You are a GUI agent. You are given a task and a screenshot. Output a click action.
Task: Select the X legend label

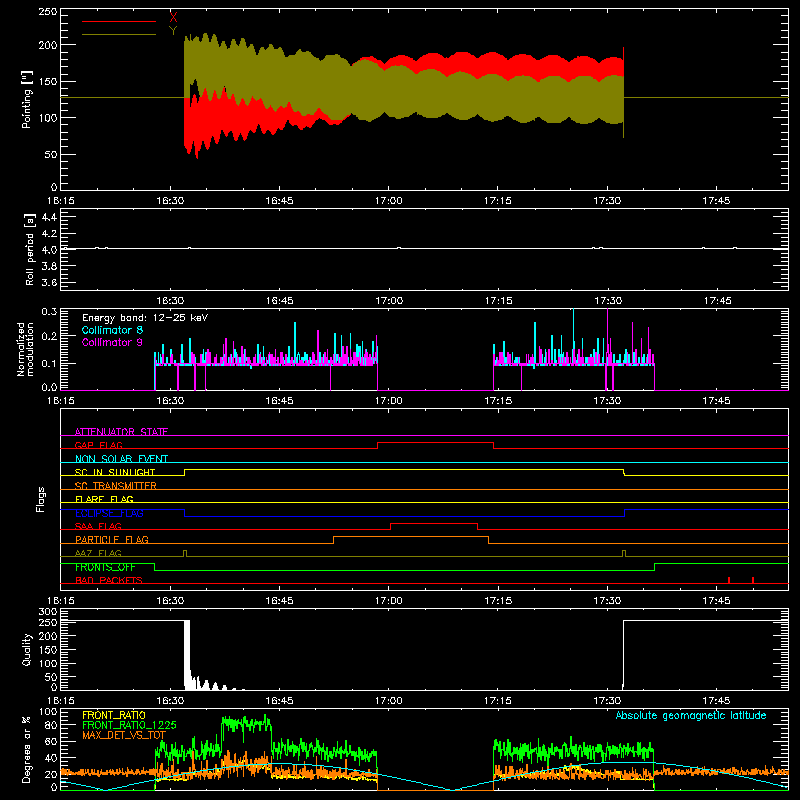point(173,17)
